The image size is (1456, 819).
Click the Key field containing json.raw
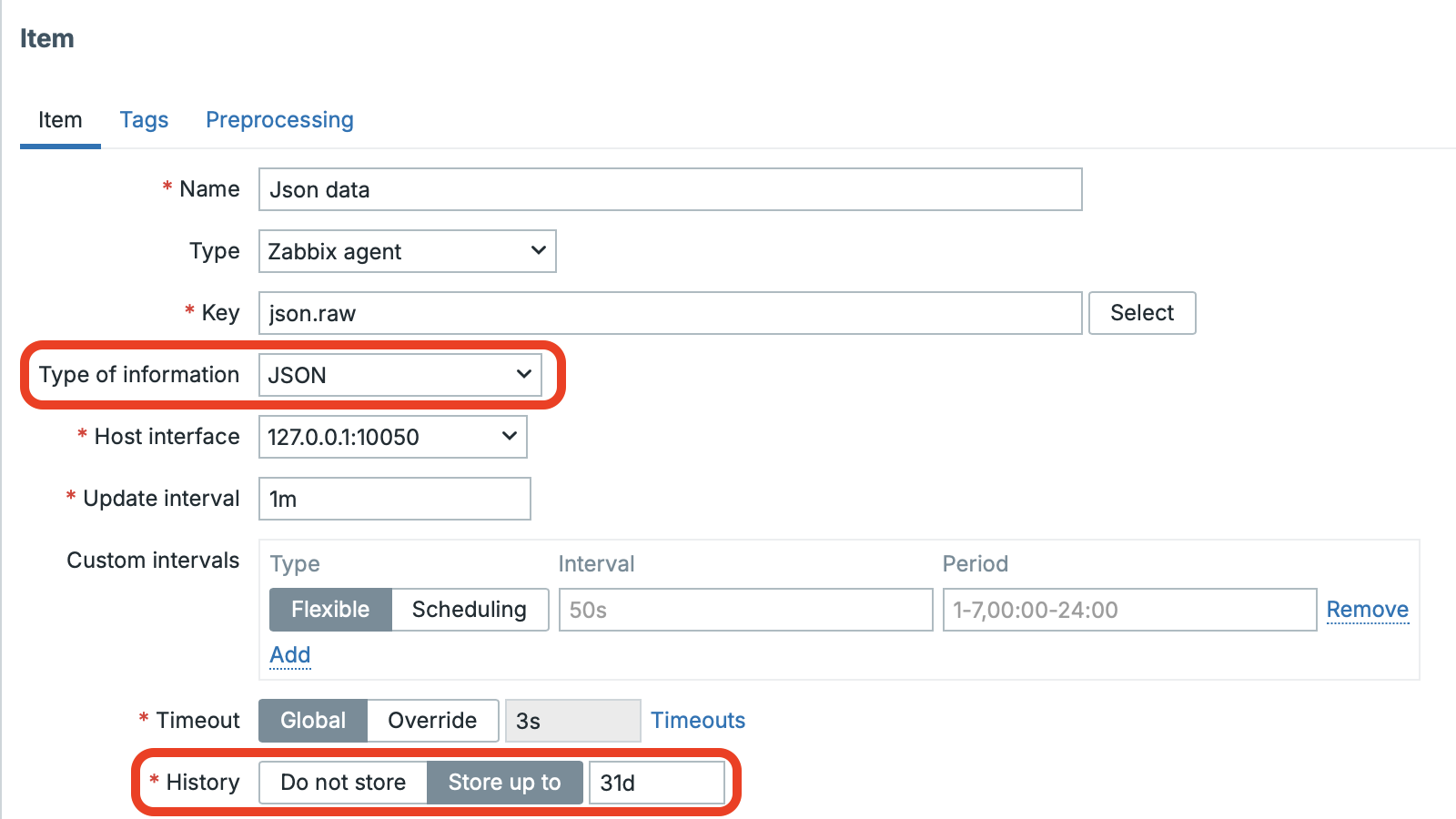click(670, 313)
